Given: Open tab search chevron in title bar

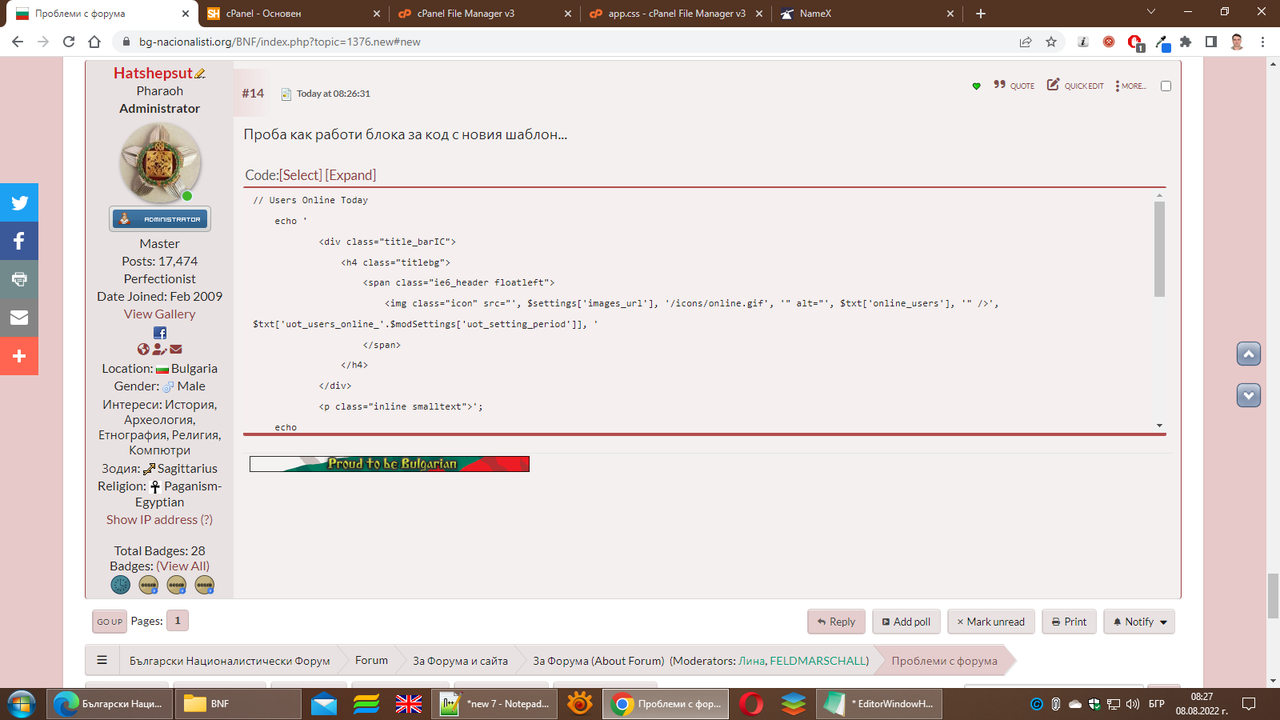Looking at the screenshot, I should pyautogui.click(x=1151, y=13).
